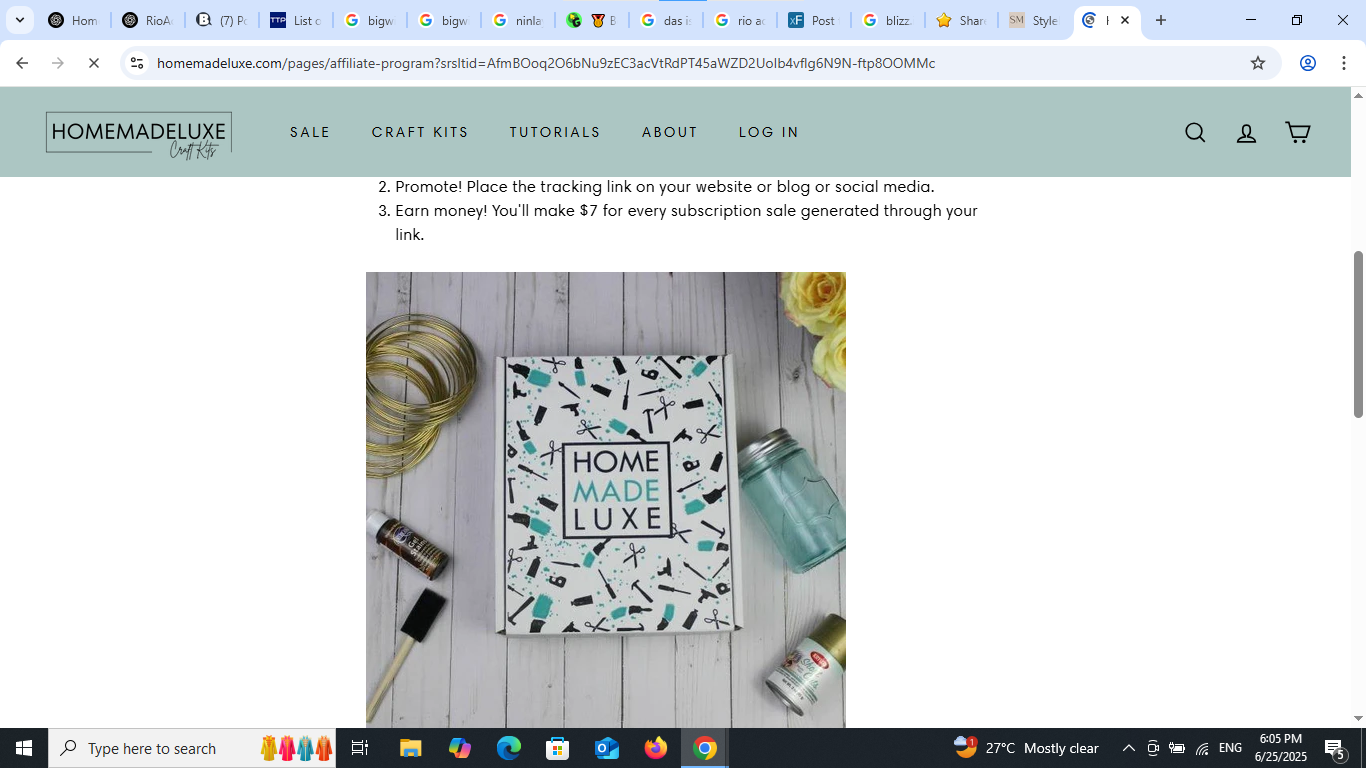This screenshot has width=1366, height=768.
Task: Click the scrollbar up arrow
Action: [x=1358, y=95]
